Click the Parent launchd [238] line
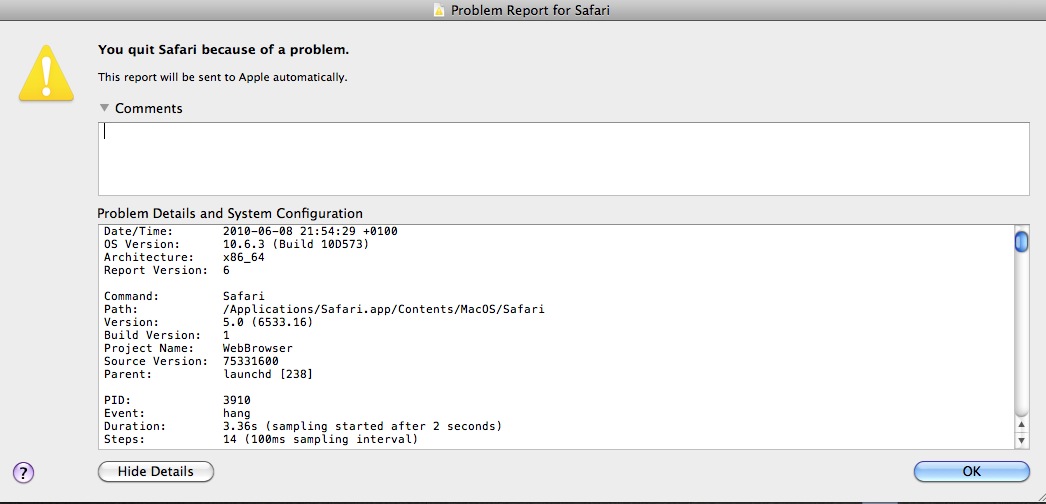The image size is (1046, 504). [208, 374]
